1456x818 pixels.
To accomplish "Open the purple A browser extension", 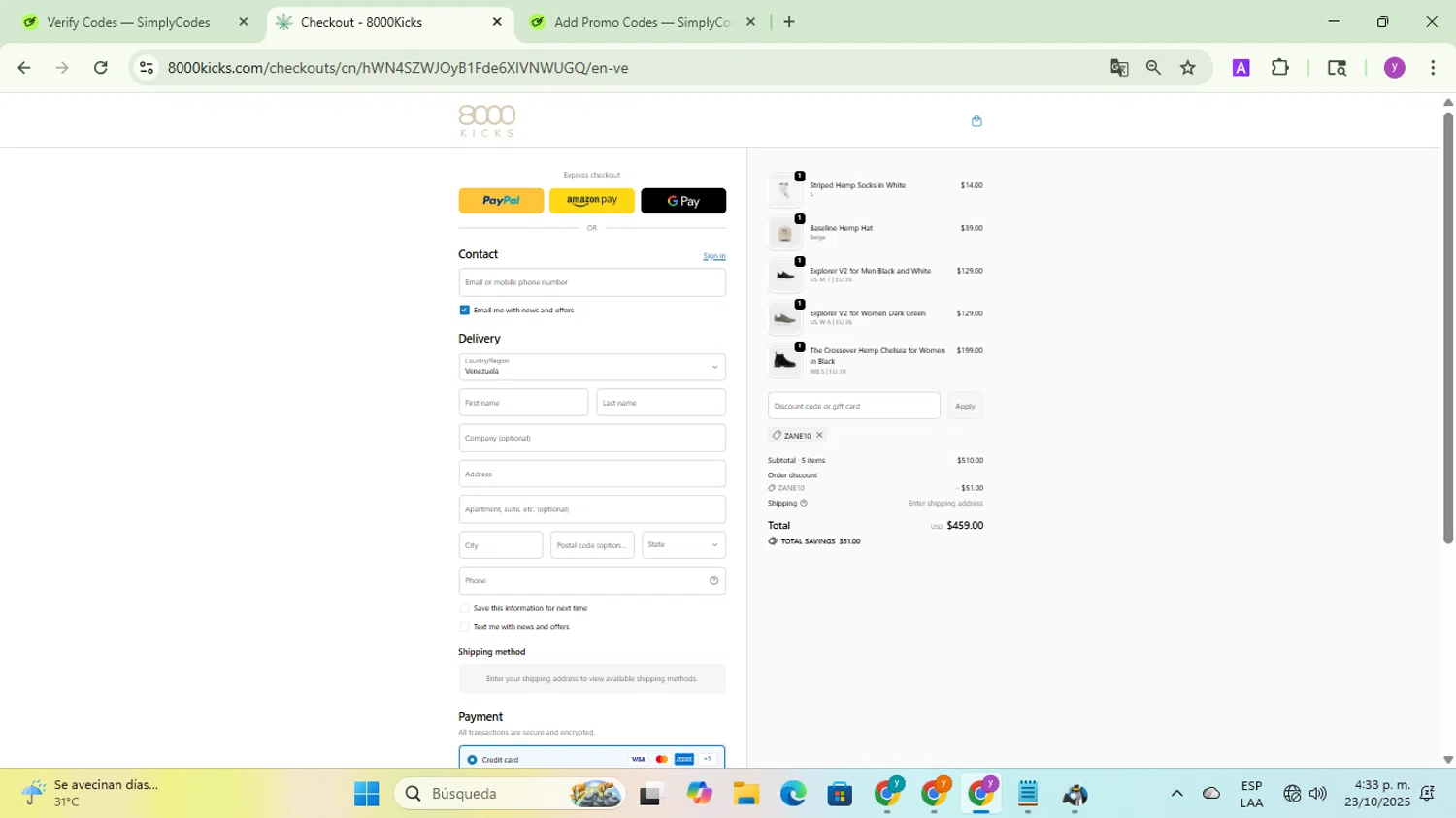I will 1241,68.
